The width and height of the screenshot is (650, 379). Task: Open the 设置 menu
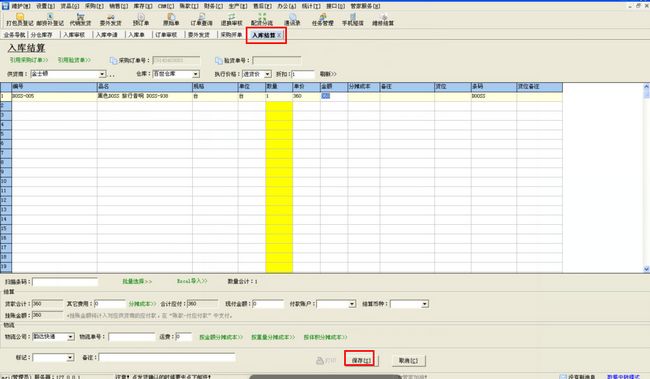[x=46, y=6]
